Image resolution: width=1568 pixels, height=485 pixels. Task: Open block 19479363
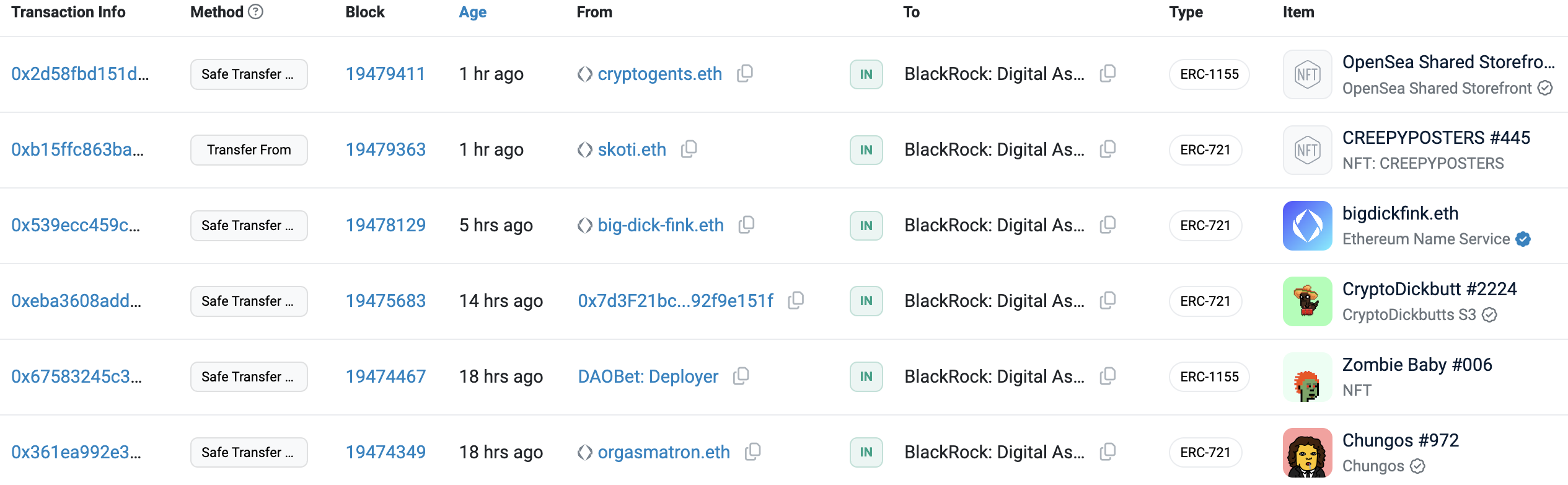[x=385, y=149]
